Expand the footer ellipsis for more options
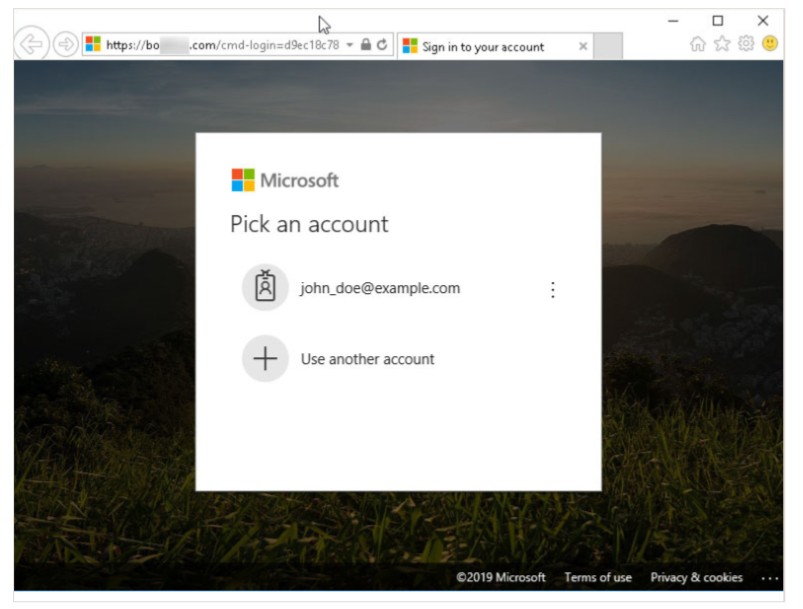 click(770, 578)
